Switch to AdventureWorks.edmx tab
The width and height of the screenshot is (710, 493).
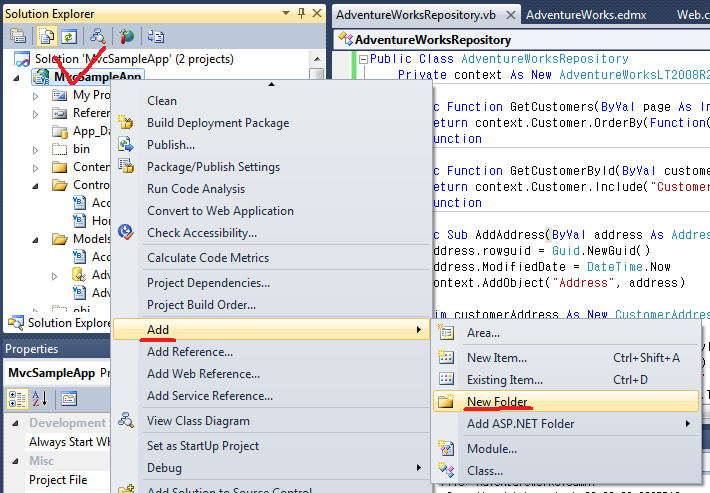(x=586, y=15)
